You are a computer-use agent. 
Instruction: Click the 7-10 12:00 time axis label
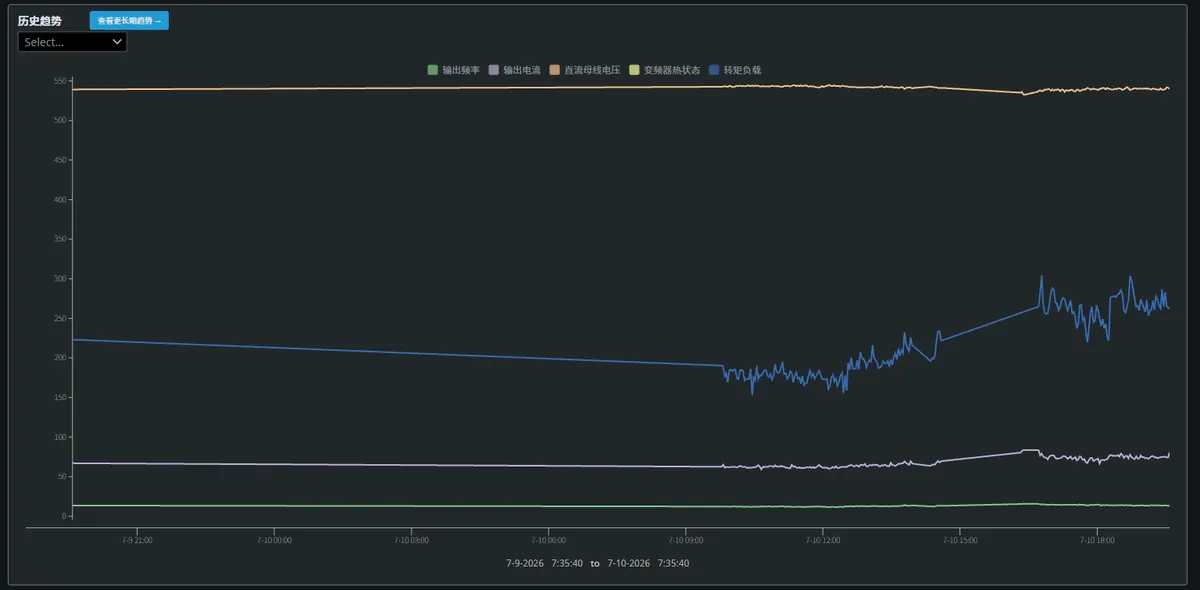tap(823, 539)
